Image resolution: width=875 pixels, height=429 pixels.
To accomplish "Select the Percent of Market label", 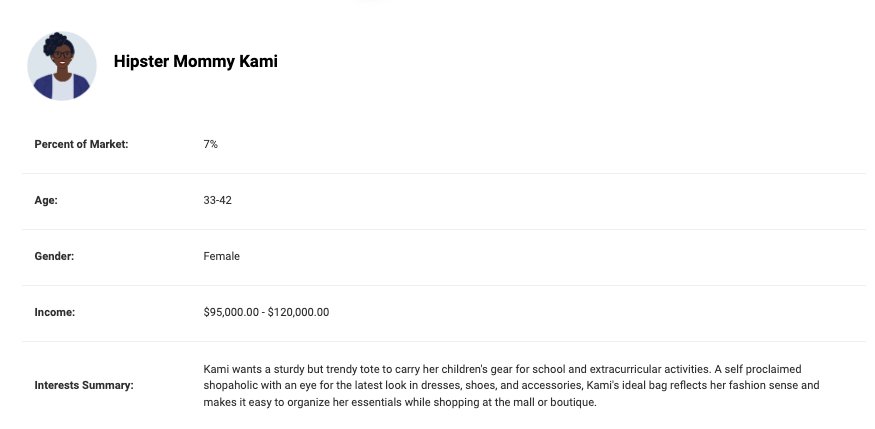I will coord(81,144).
